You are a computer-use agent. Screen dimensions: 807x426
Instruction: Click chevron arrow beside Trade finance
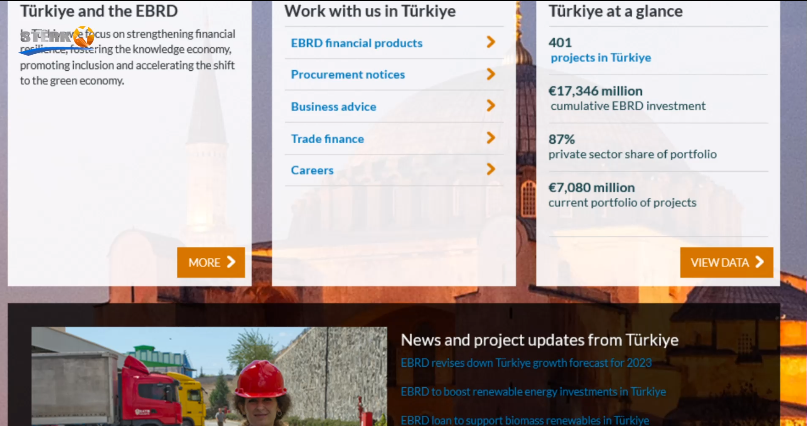click(x=491, y=137)
